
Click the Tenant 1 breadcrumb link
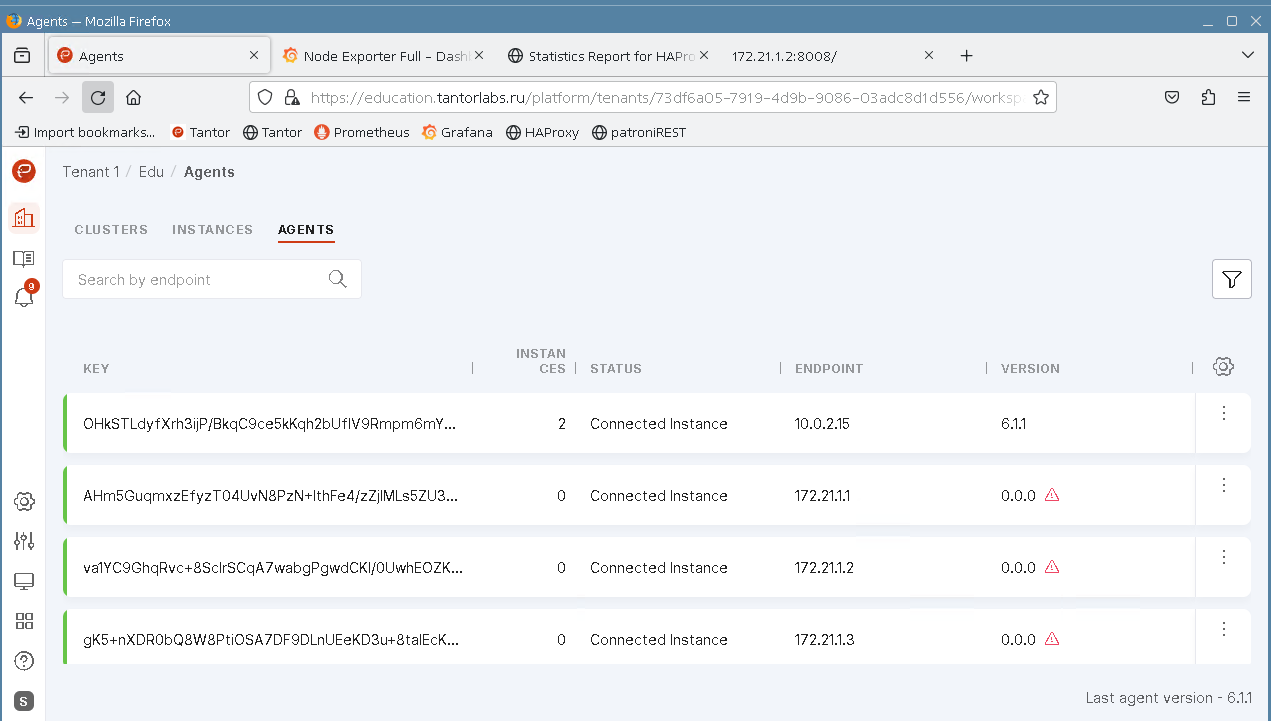(90, 172)
